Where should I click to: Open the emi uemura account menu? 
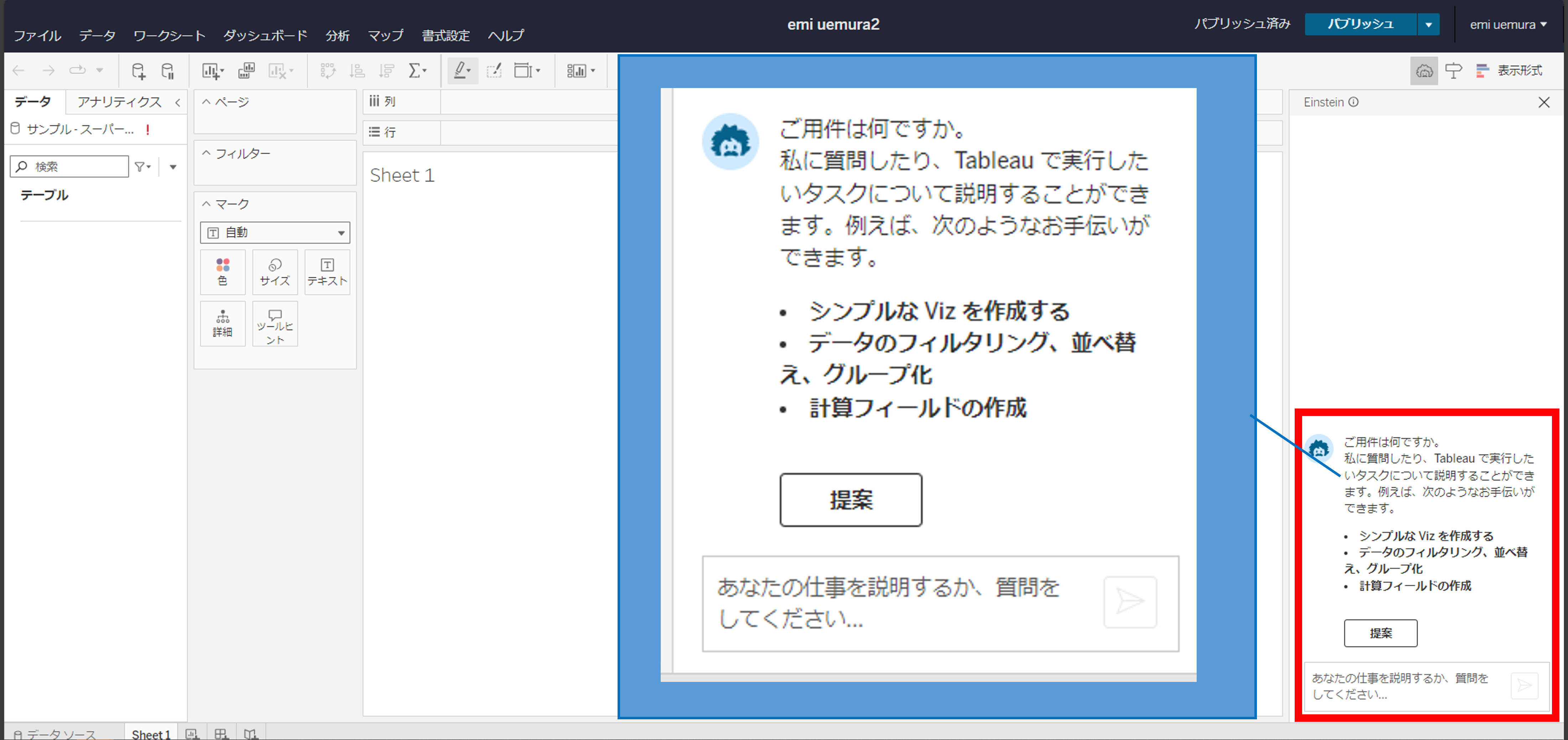[1508, 24]
